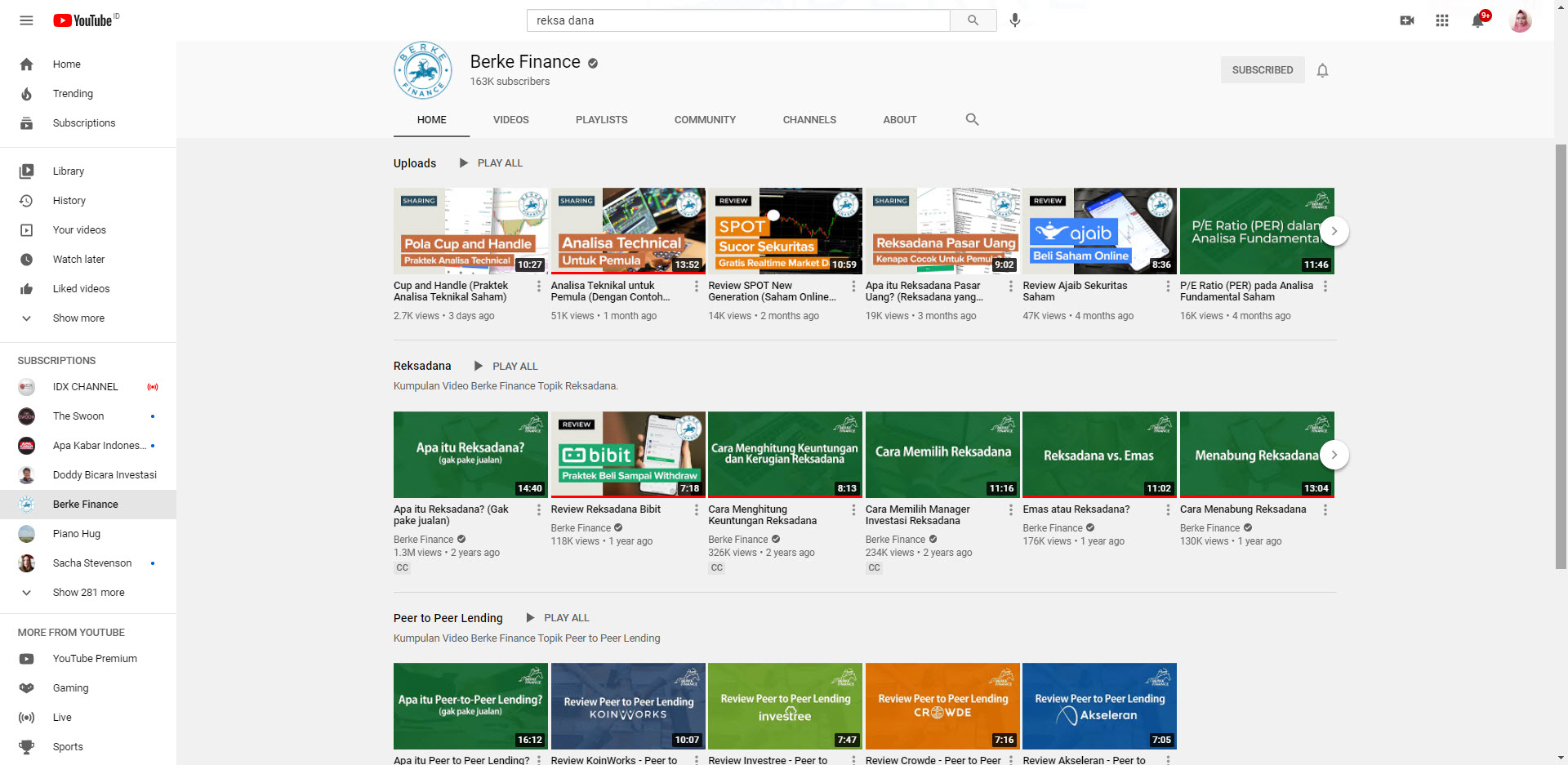Switch to the ABOUT tab
The height and width of the screenshot is (765, 1568).
point(899,120)
